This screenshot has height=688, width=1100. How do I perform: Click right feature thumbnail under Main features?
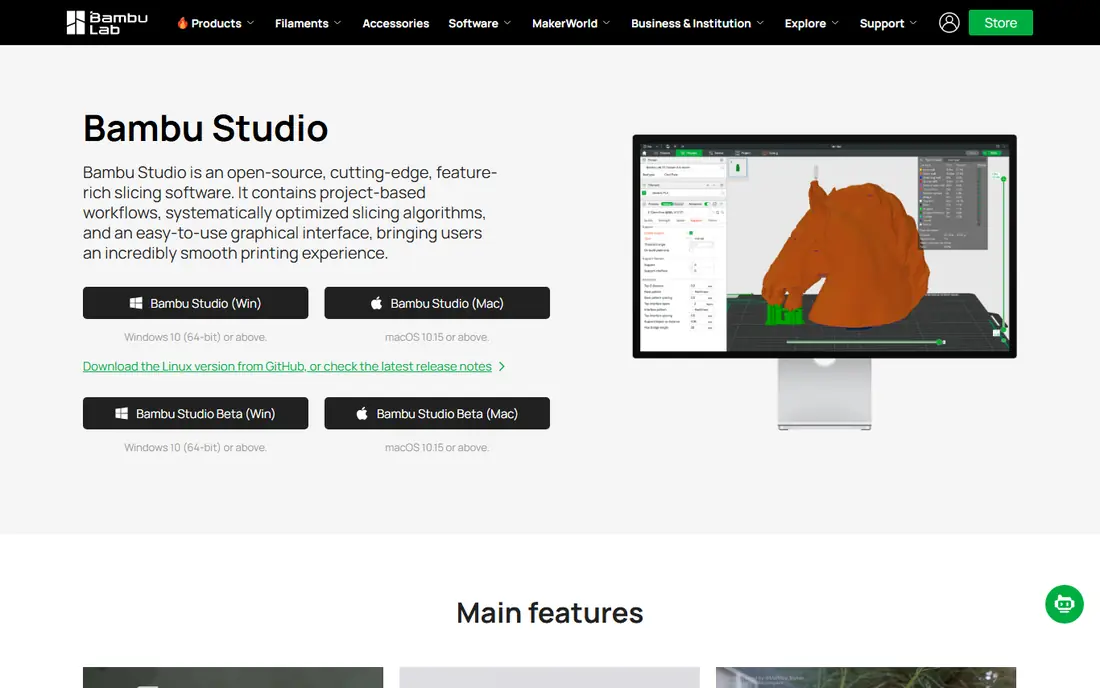coord(866,677)
